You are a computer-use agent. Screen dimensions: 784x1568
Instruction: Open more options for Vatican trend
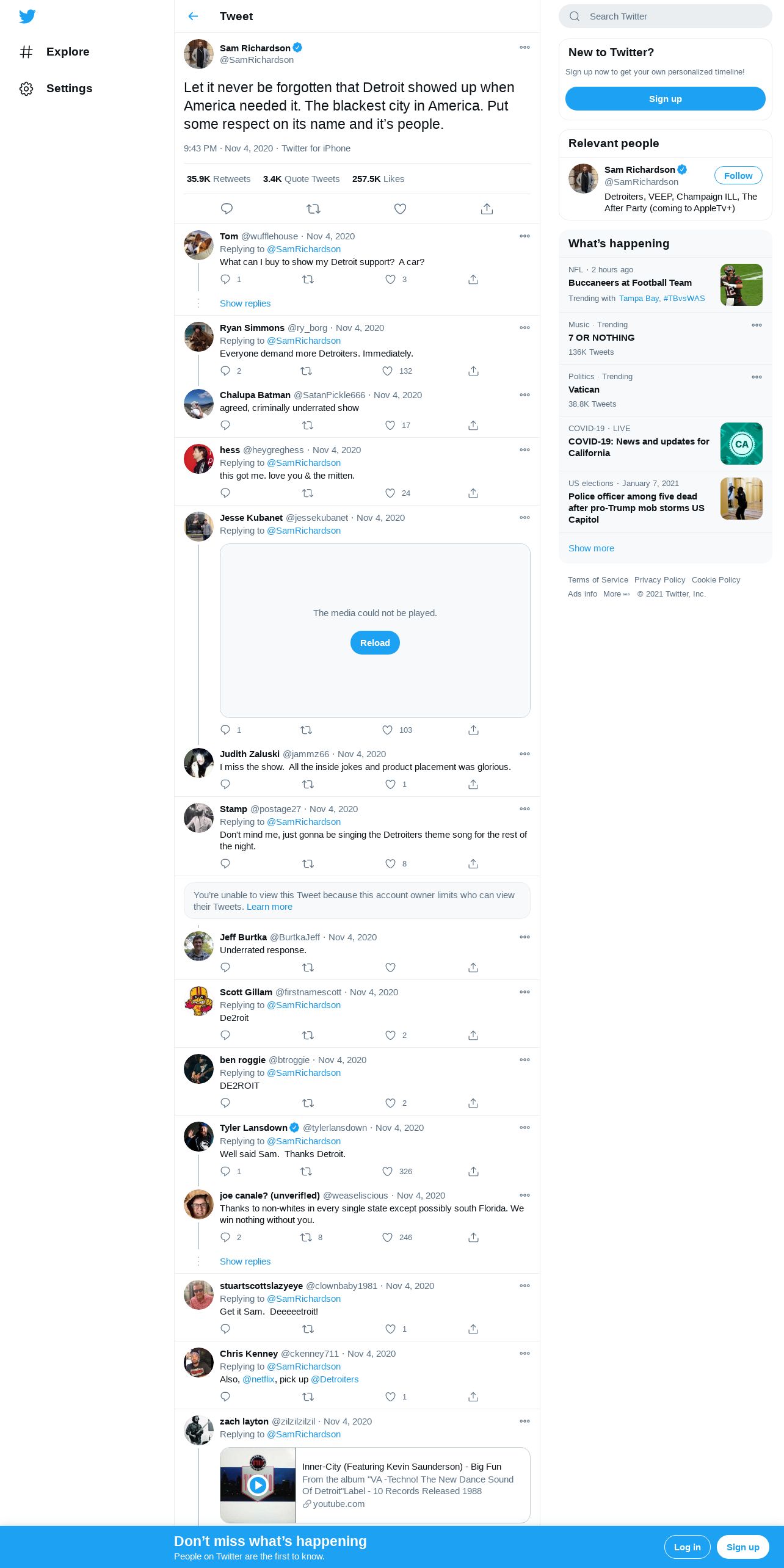pos(757,377)
